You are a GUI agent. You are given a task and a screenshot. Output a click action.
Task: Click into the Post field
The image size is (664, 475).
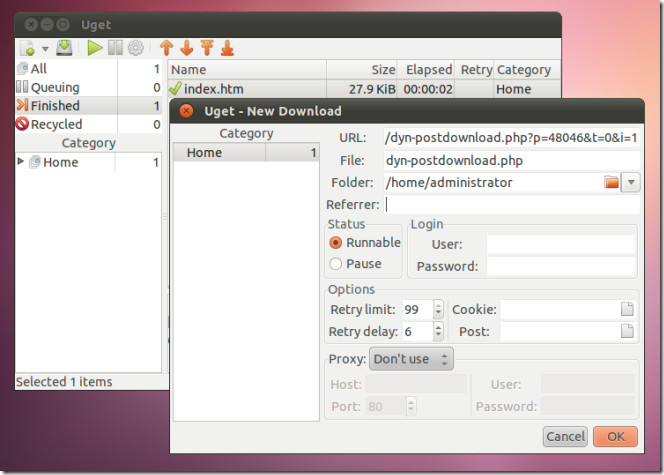[560, 331]
